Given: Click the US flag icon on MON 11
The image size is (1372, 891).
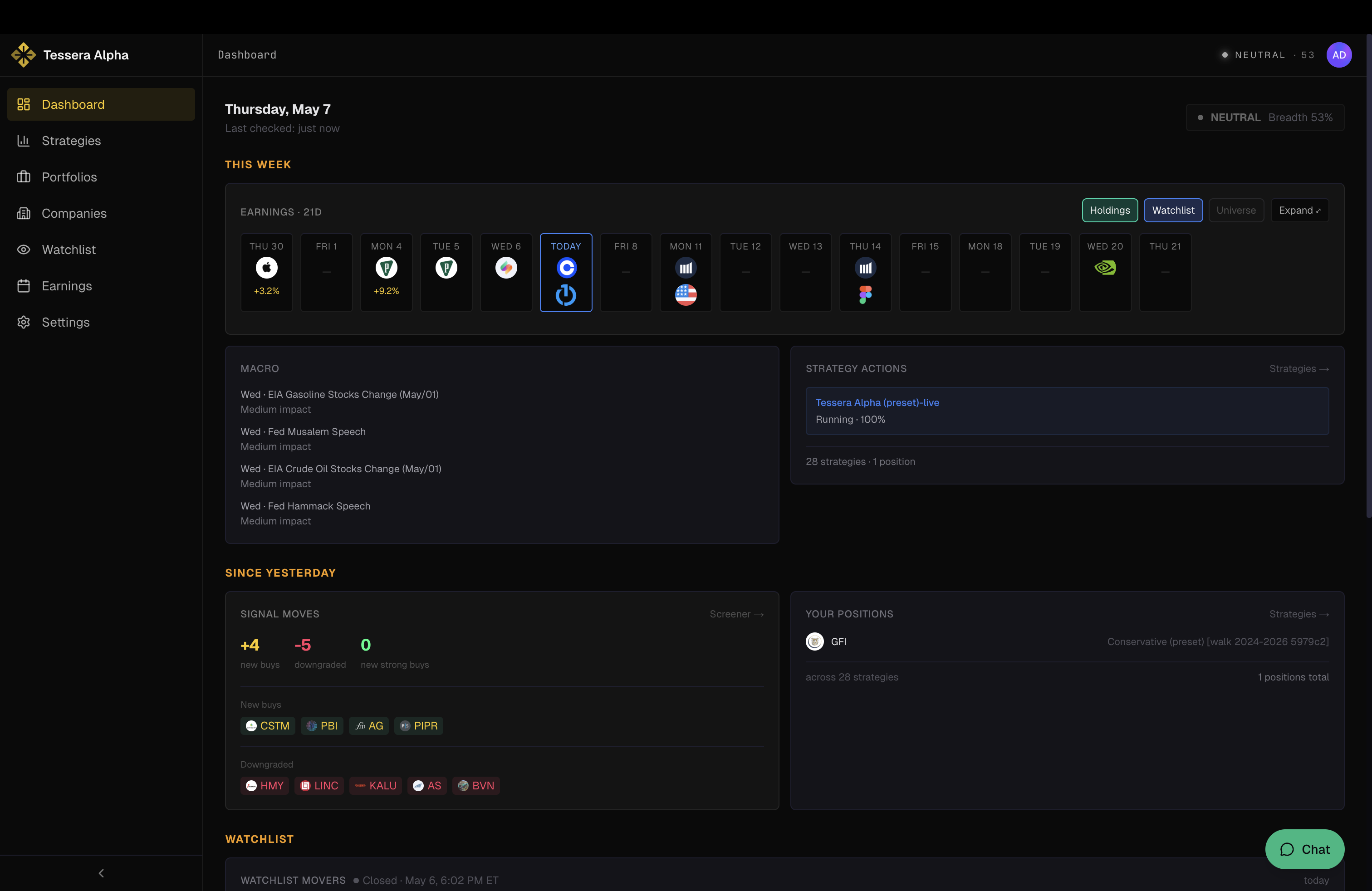Looking at the screenshot, I should pos(686,294).
